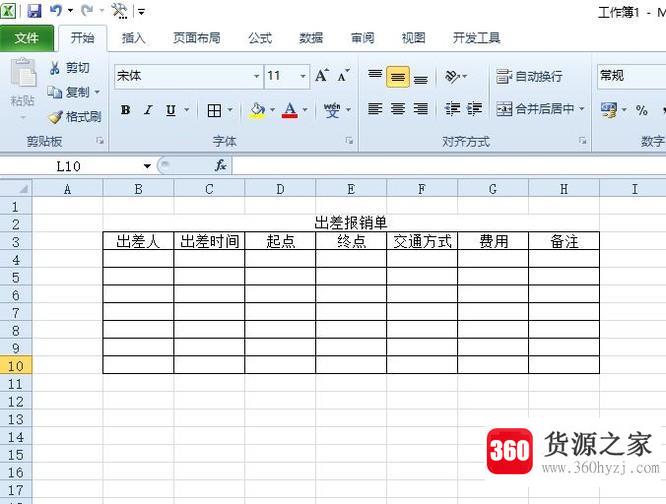Toggle middle vertical alignment button
The width and height of the screenshot is (666, 504).
[398, 77]
